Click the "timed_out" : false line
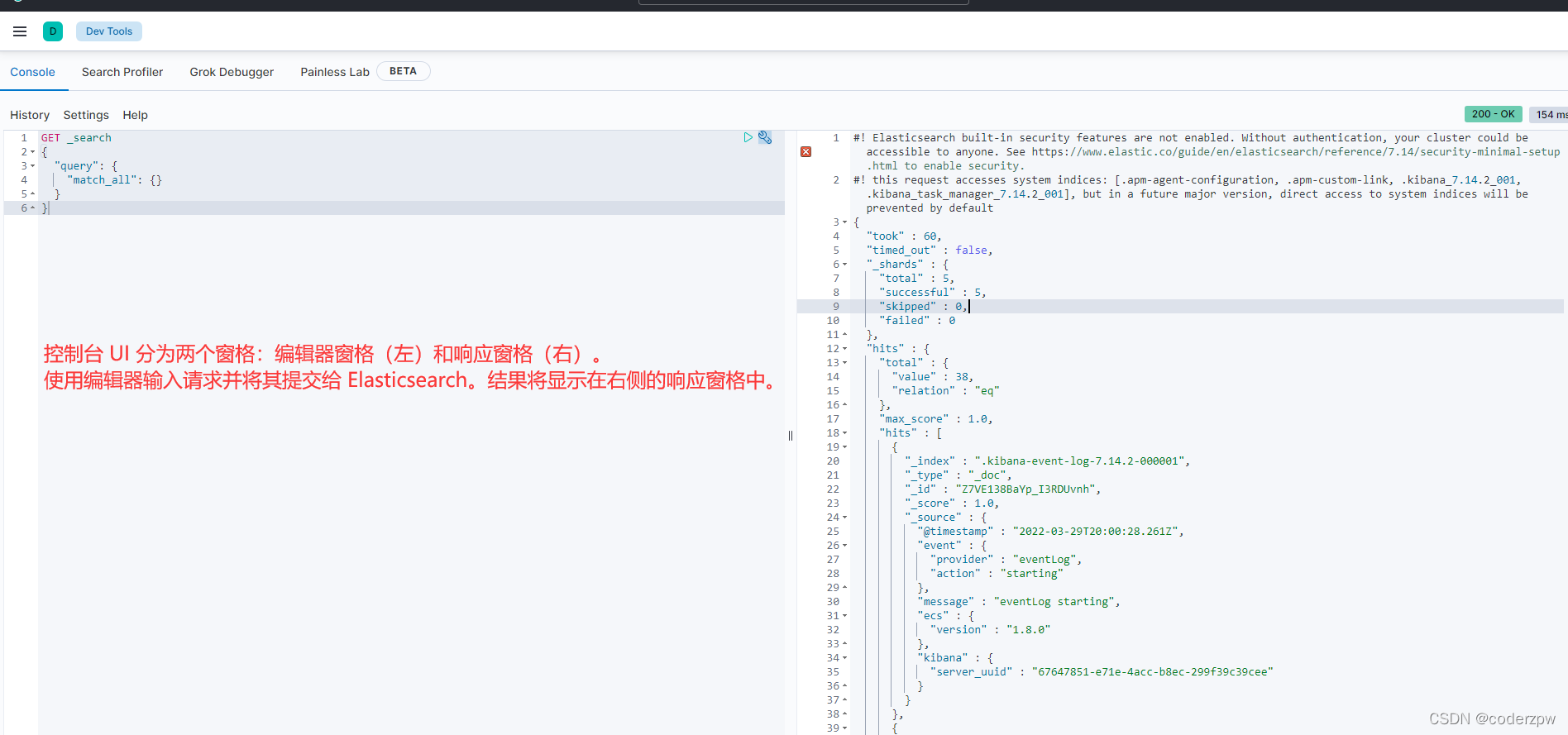1568x735 pixels. pyautogui.click(x=930, y=251)
